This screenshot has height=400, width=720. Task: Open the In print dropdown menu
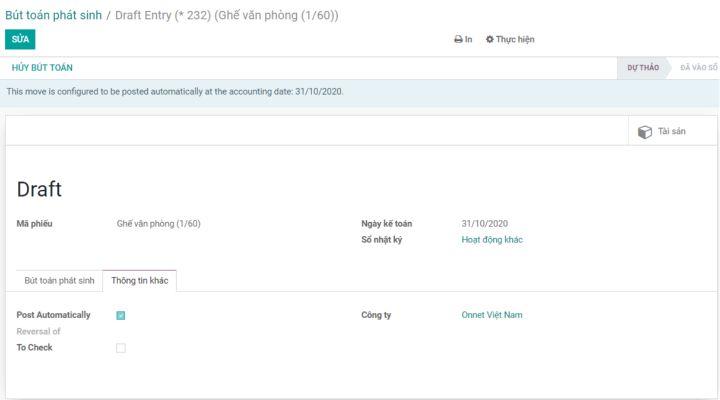[x=464, y=39]
